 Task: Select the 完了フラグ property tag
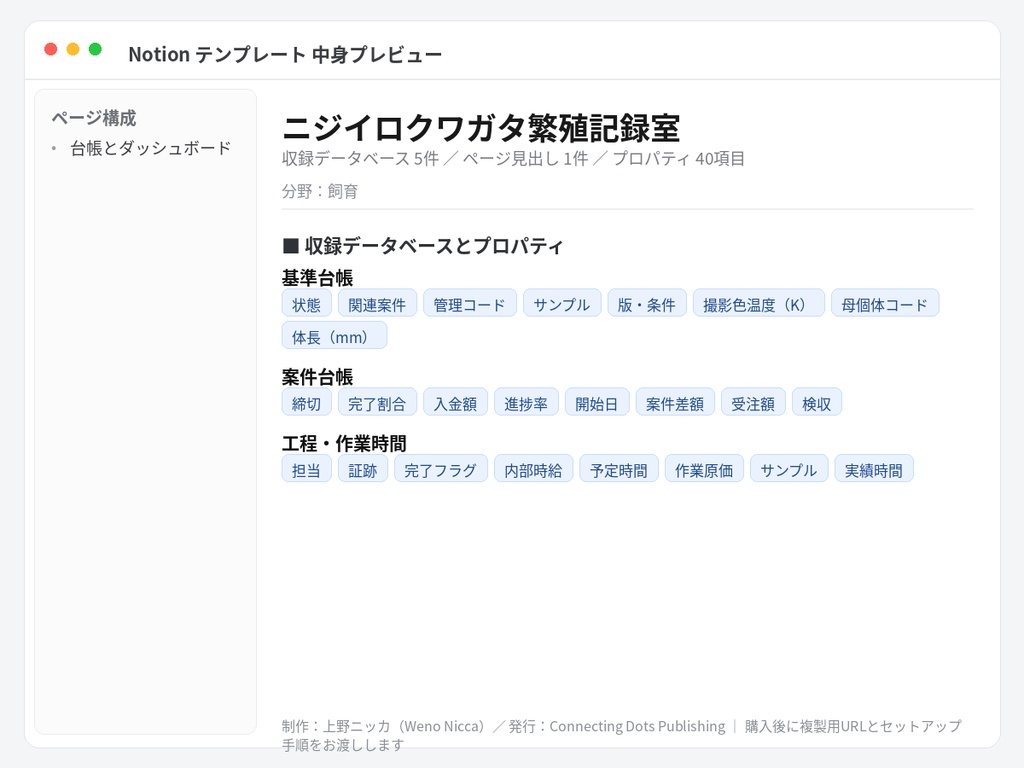pos(441,470)
